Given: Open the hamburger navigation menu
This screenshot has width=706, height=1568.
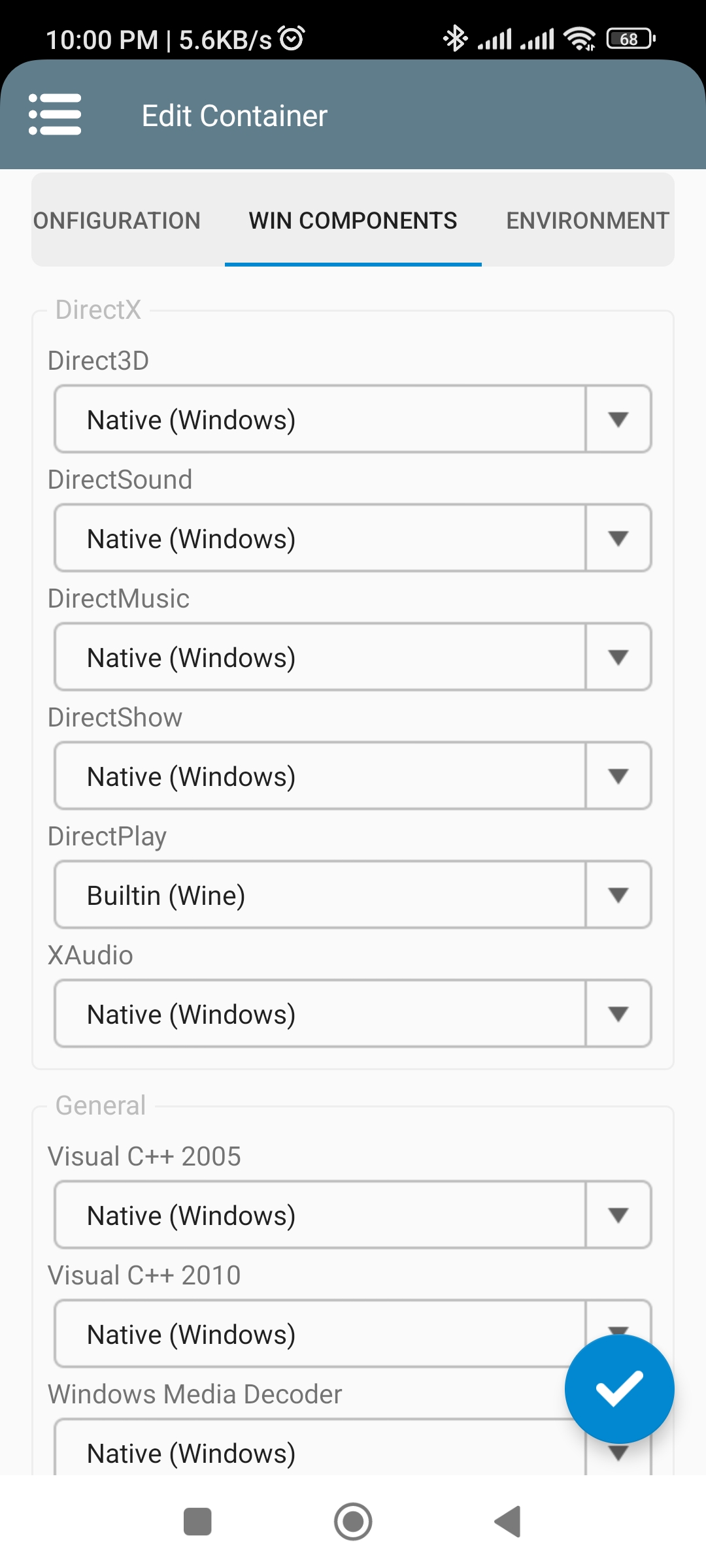Looking at the screenshot, I should 55,115.
